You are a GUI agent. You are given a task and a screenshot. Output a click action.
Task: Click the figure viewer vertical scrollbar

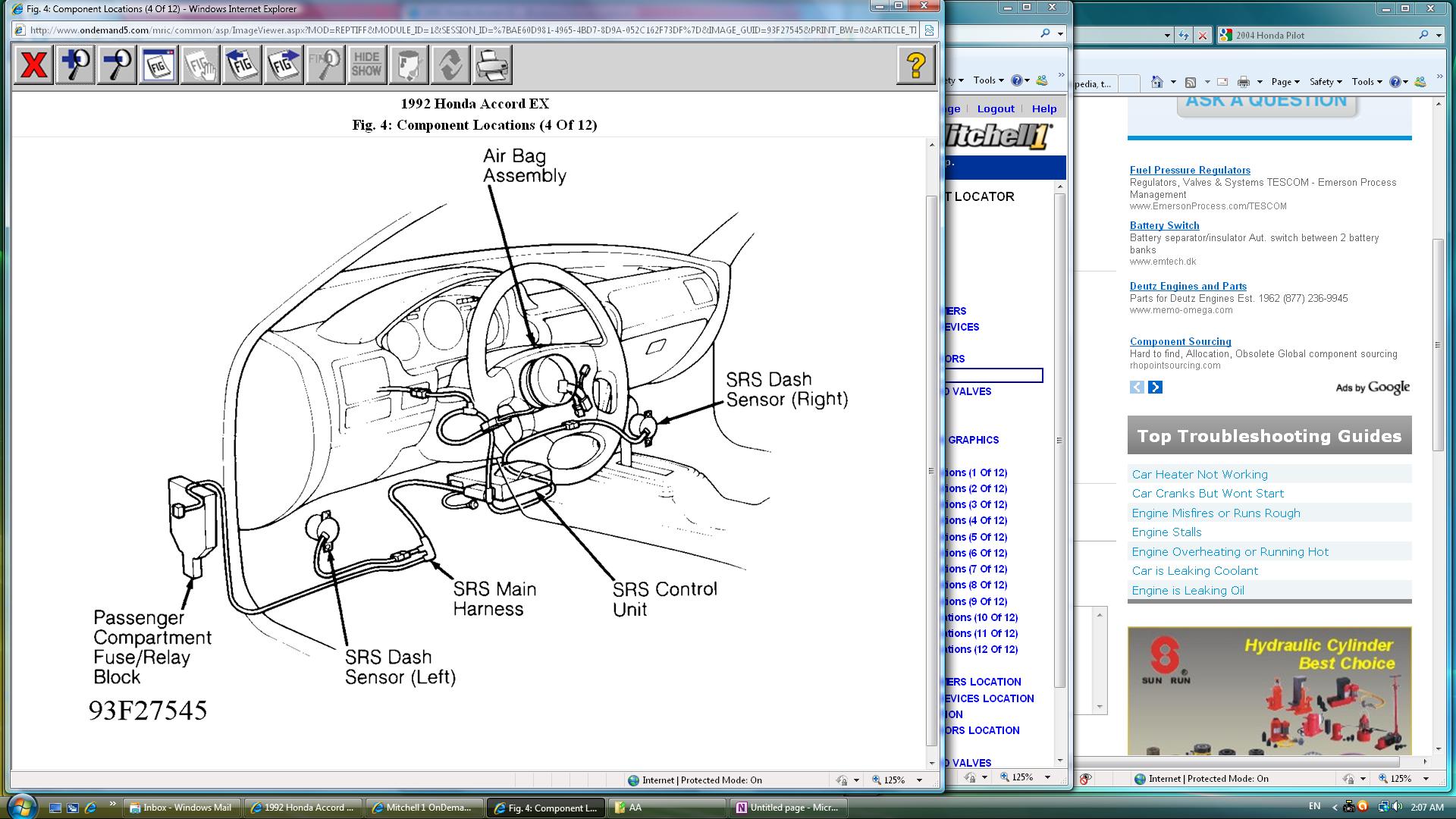(931, 470)
